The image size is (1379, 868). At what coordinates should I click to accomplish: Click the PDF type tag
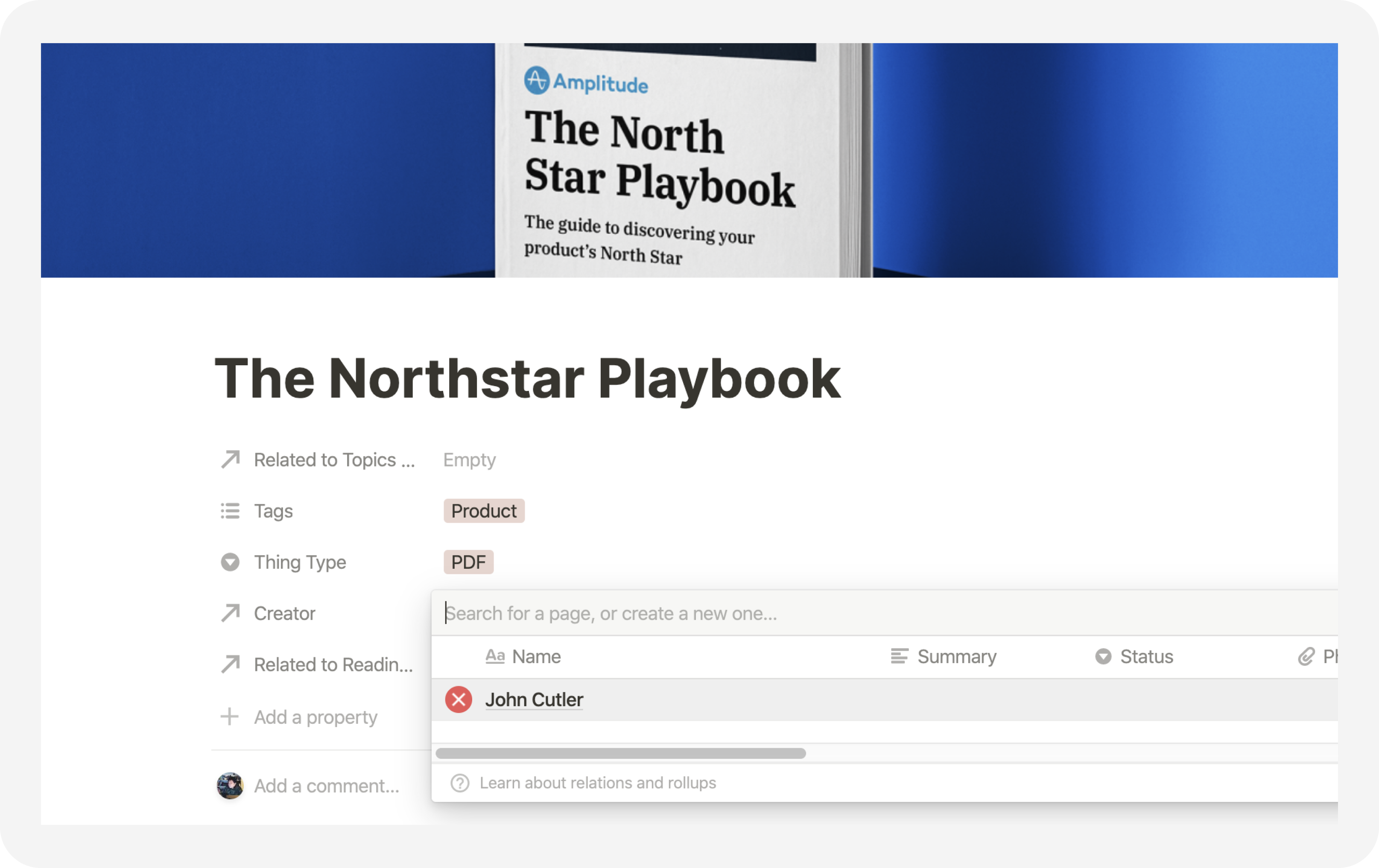(x=468, y=562)
